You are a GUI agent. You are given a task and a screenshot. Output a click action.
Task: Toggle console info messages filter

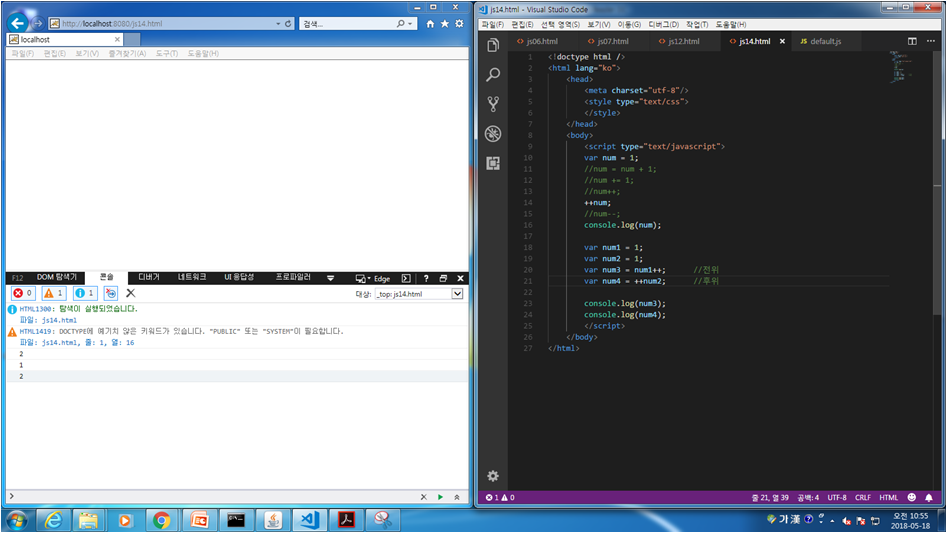pyautogui.click(x=85, y=293)
